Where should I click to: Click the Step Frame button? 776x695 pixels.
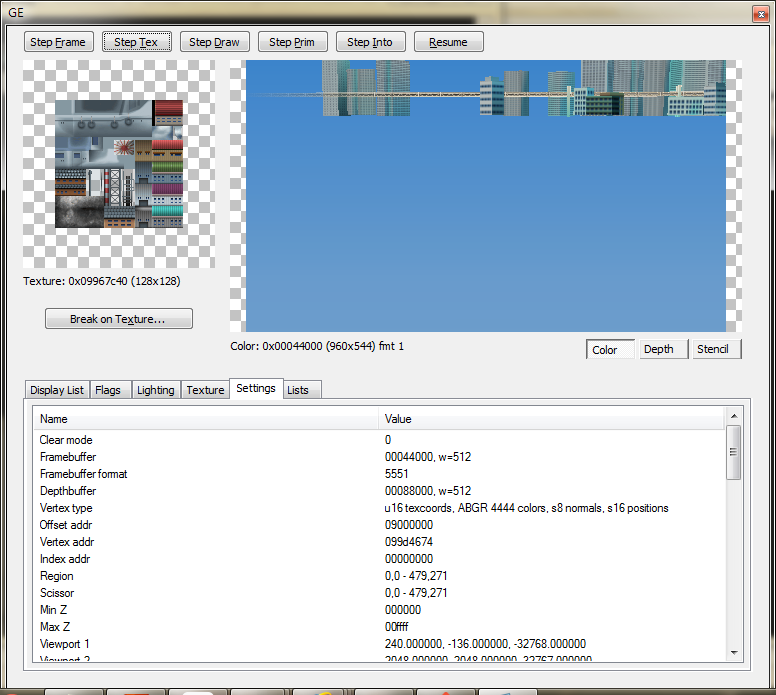(x=59, y=42)
